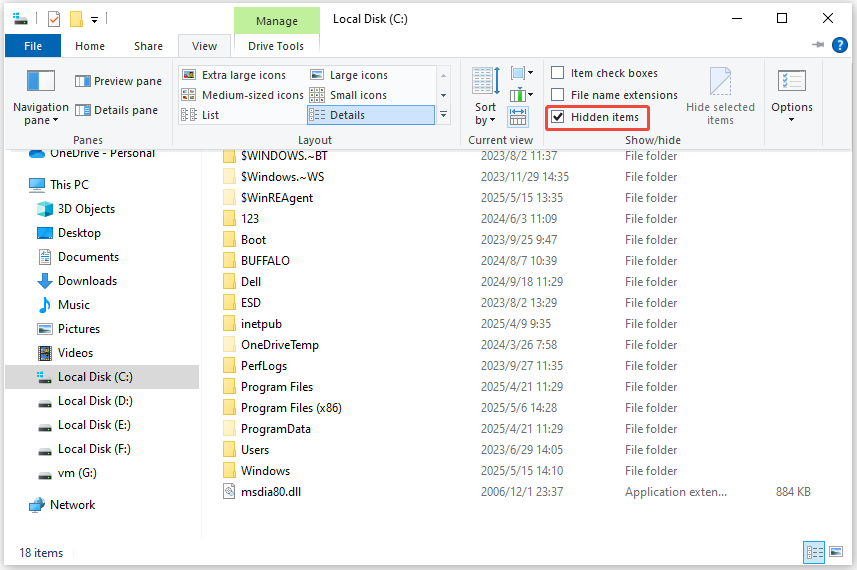Select the Windows folder
The height and width of the screenshot is (570, 857).
point(256,471)
